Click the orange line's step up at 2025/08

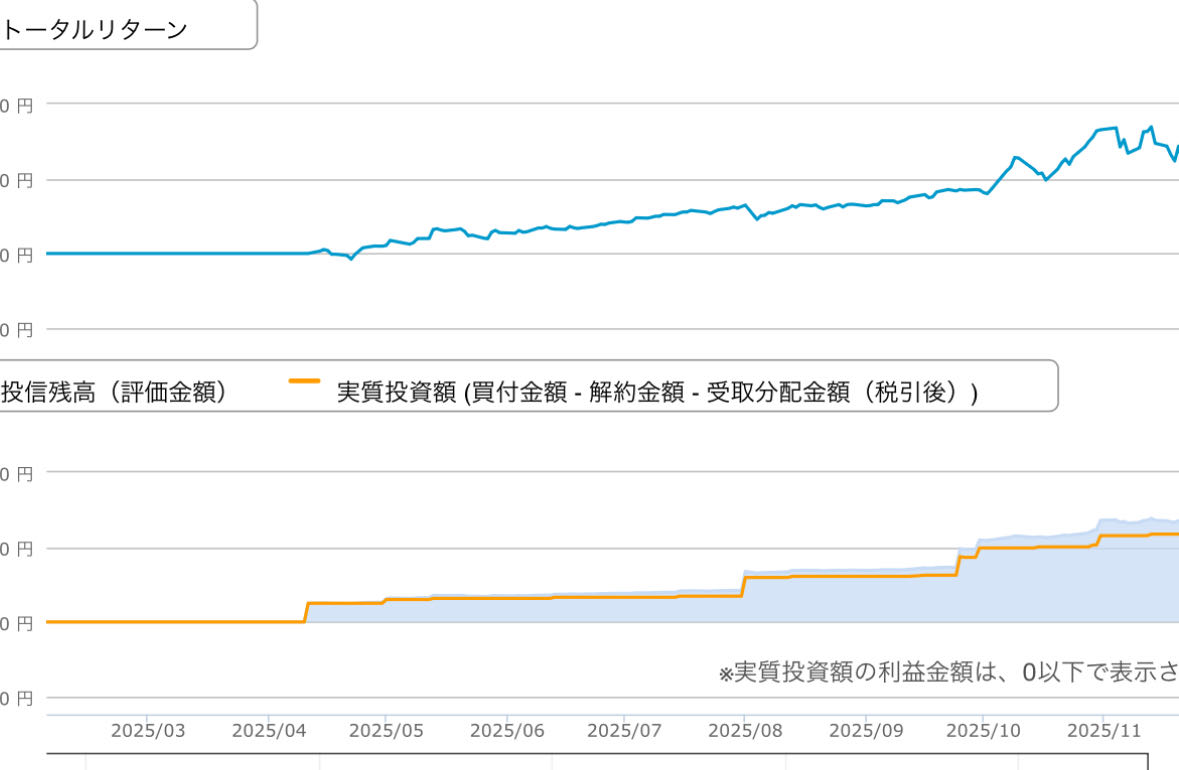coord(743,586)
